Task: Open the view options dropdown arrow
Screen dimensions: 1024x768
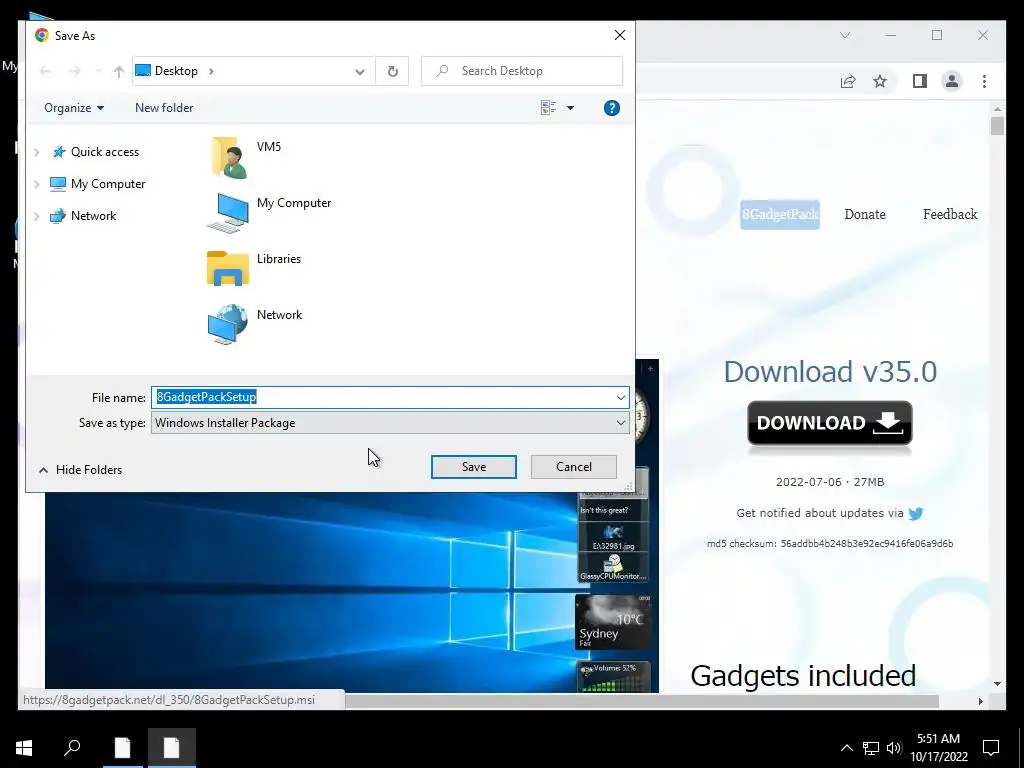Action: tap(570, 108)
